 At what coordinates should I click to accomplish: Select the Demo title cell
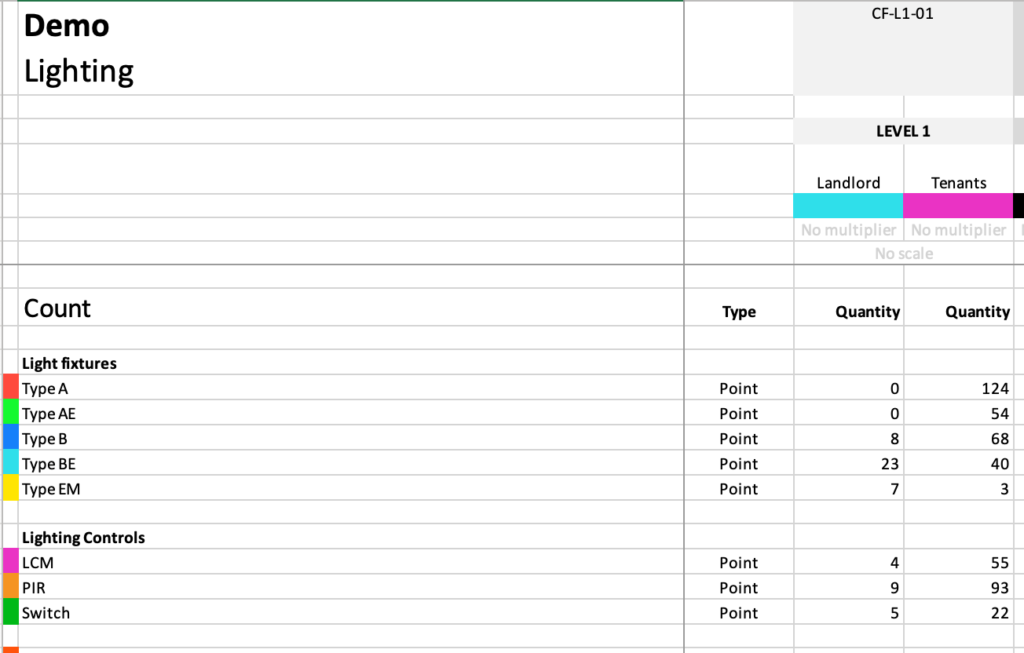point(67,26)
